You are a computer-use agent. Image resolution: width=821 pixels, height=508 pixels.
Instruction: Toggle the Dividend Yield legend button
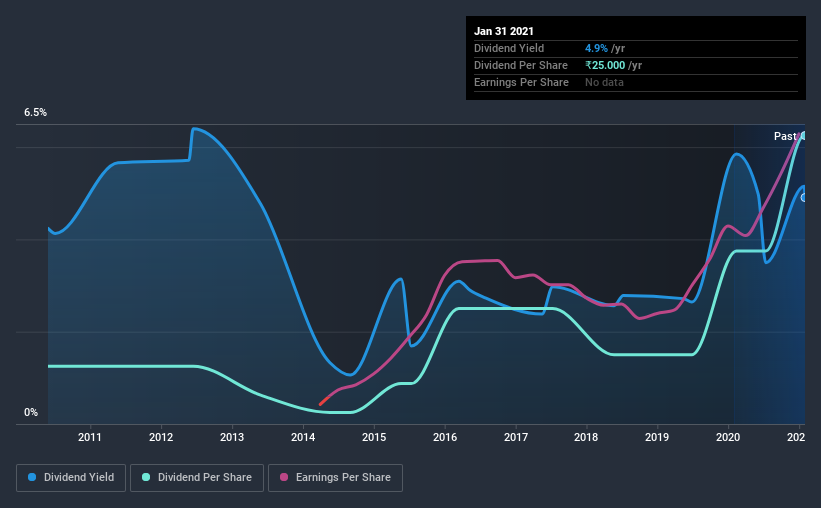tap(71, 478)
